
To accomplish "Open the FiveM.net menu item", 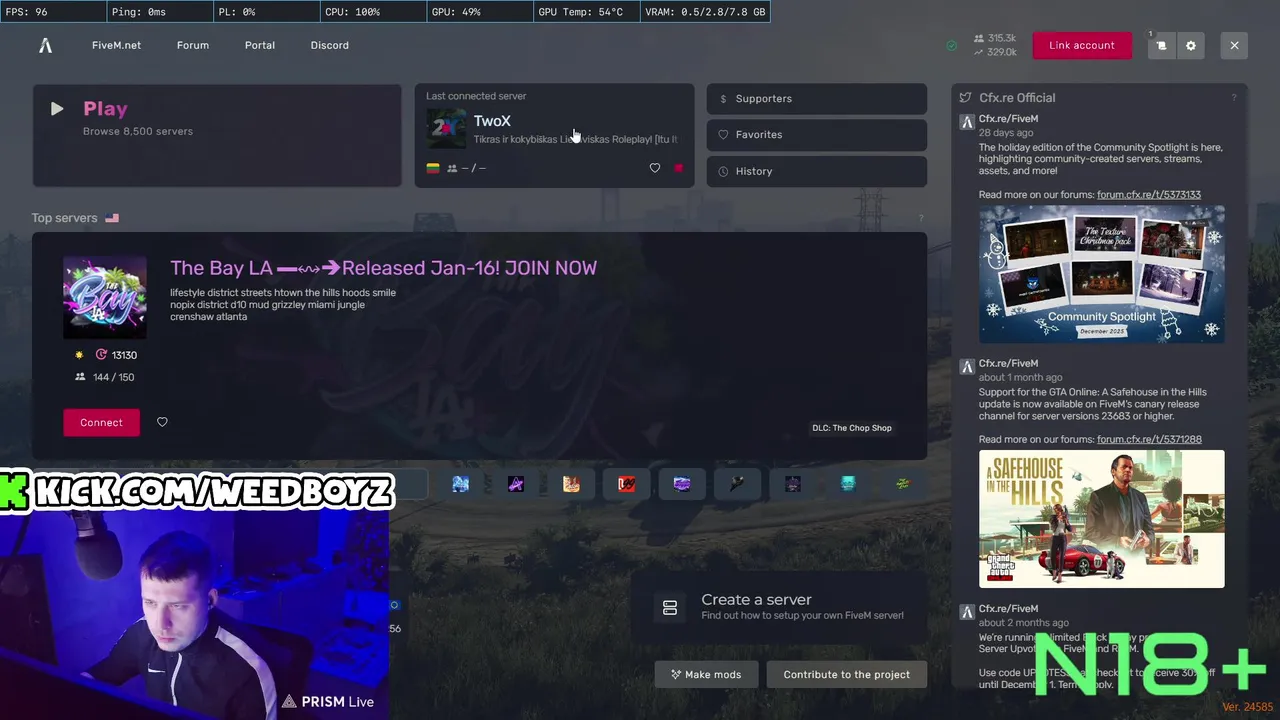I will pyautogui.click(x=116, y=45).
